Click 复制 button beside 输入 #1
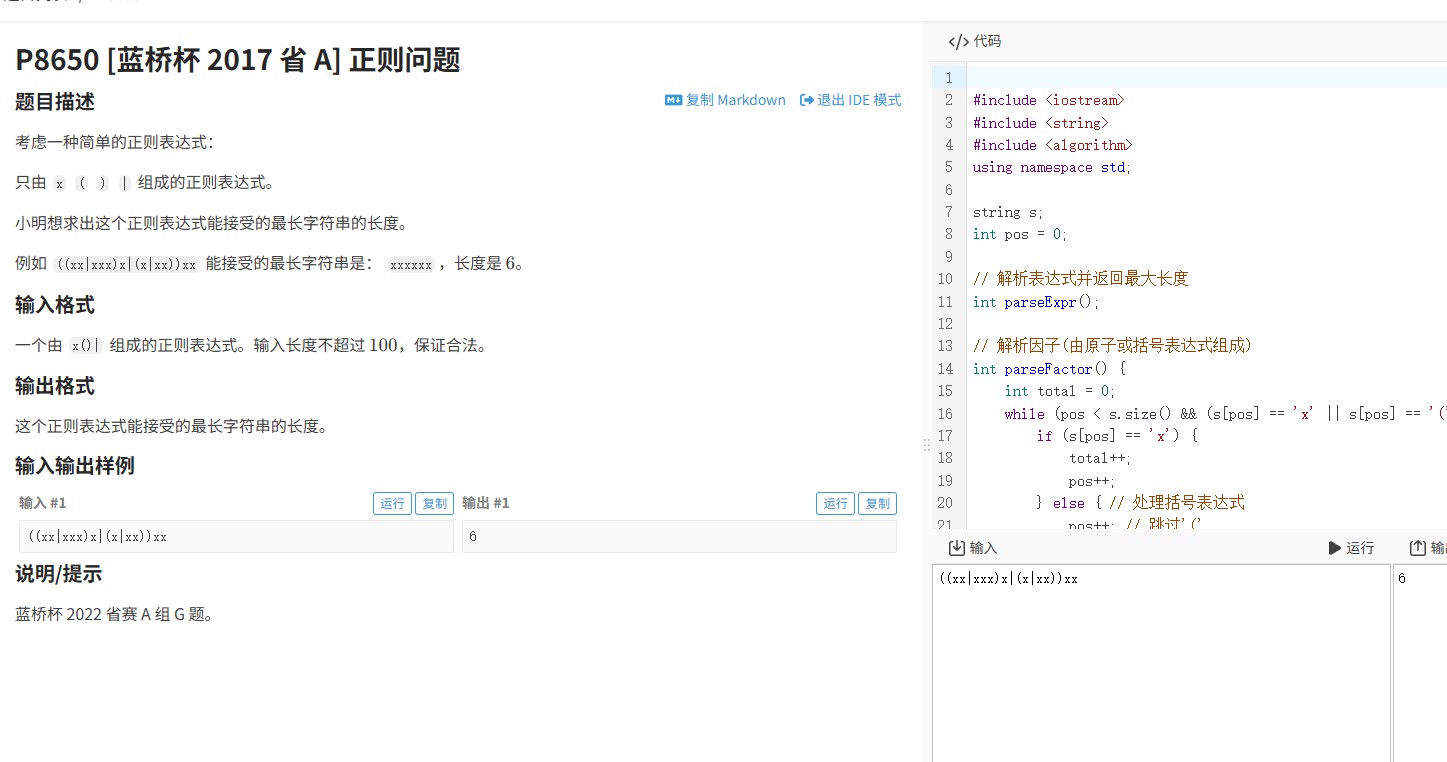 (435, 503)
